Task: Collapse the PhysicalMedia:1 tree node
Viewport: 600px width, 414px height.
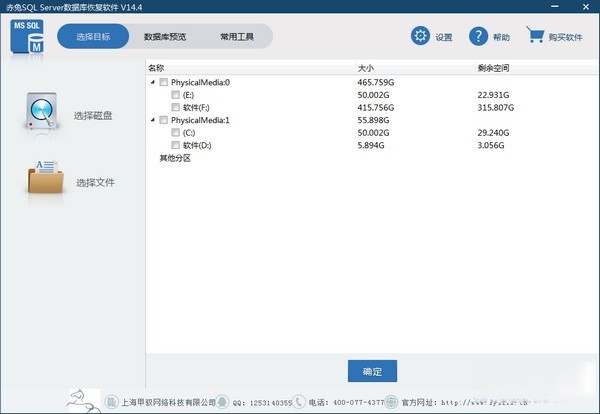Action: tap(153, 120)
